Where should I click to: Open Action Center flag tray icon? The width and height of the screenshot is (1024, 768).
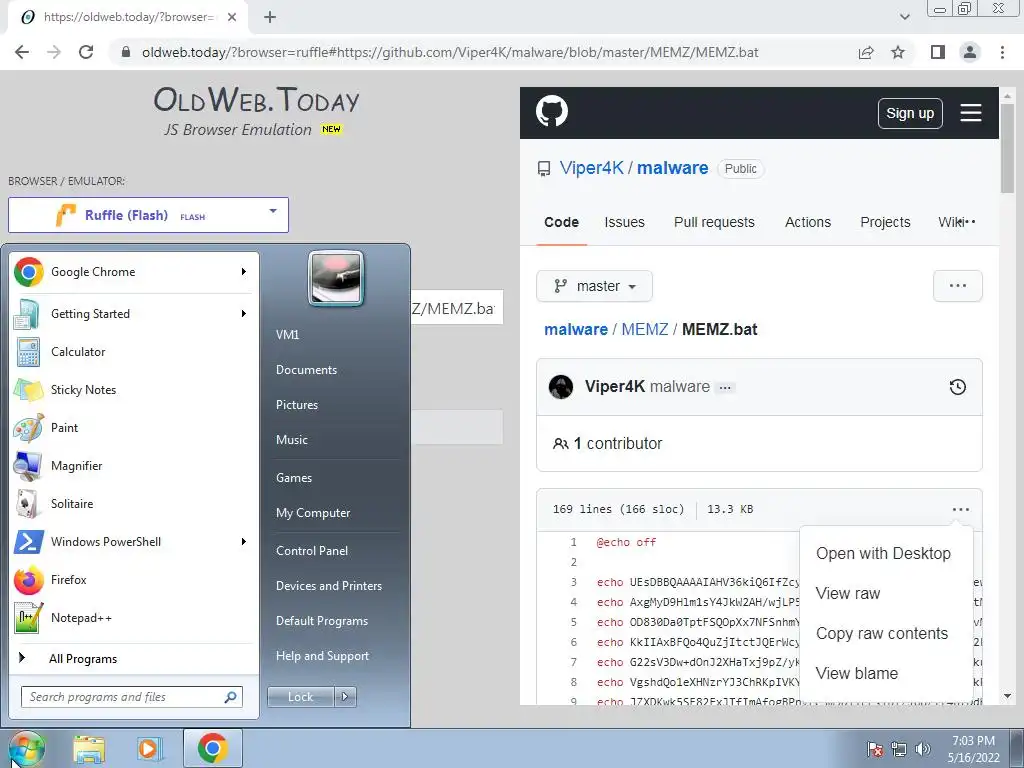(874, 749)
